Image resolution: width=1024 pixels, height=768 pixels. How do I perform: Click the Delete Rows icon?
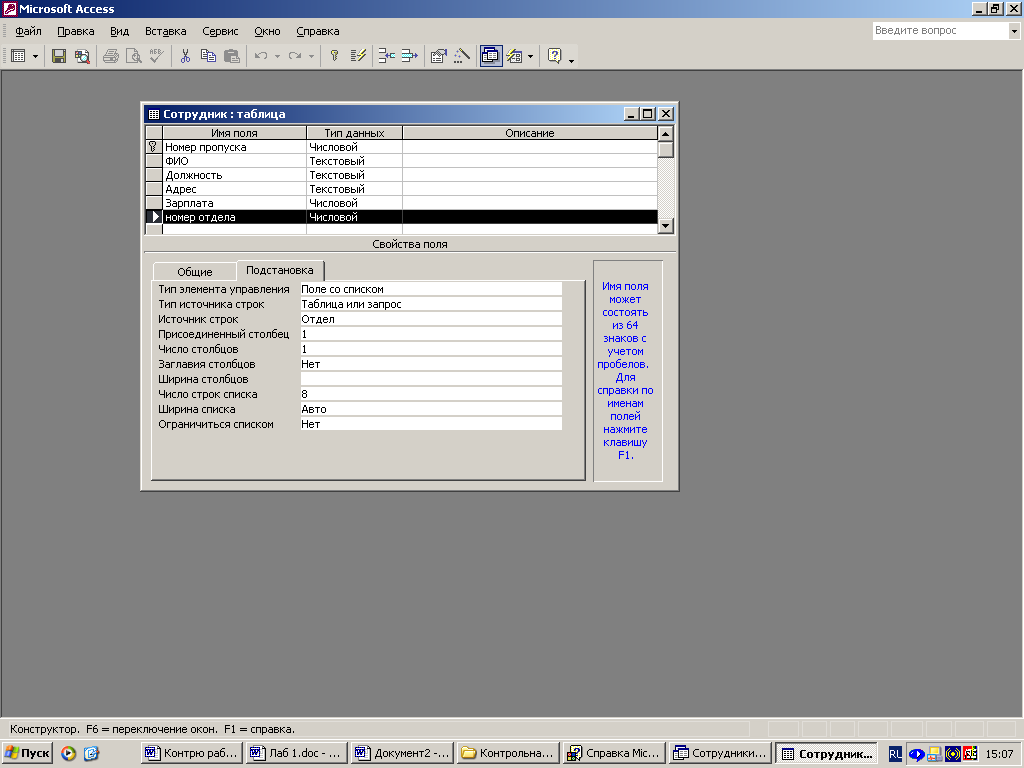click(x=409, y=56)
